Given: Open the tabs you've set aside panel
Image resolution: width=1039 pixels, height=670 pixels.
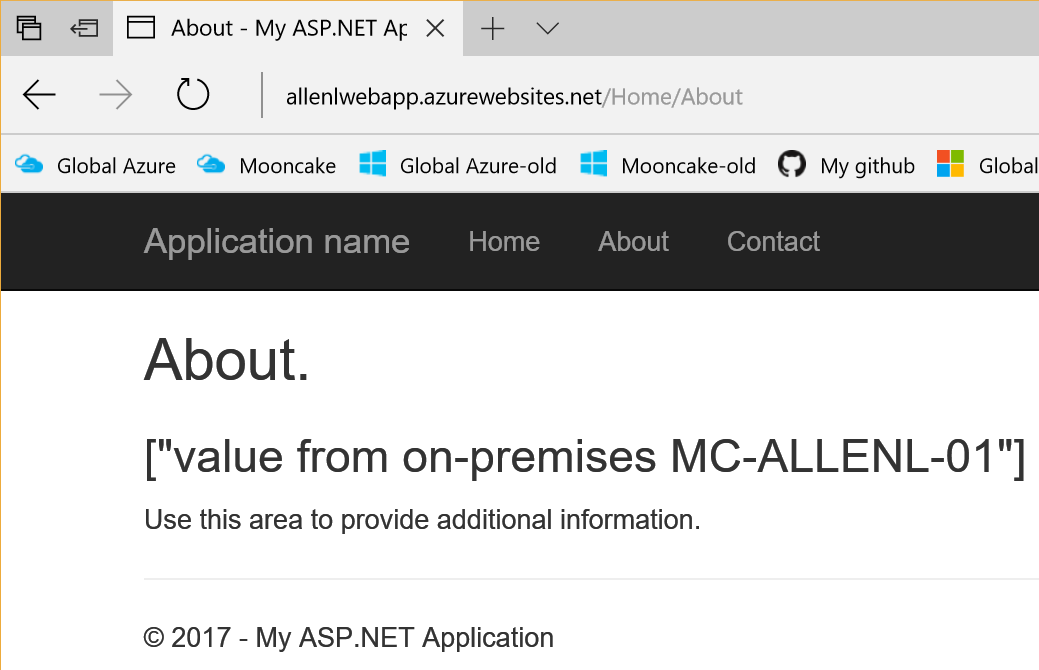Looking at the screenshot, I should point(29,28).
